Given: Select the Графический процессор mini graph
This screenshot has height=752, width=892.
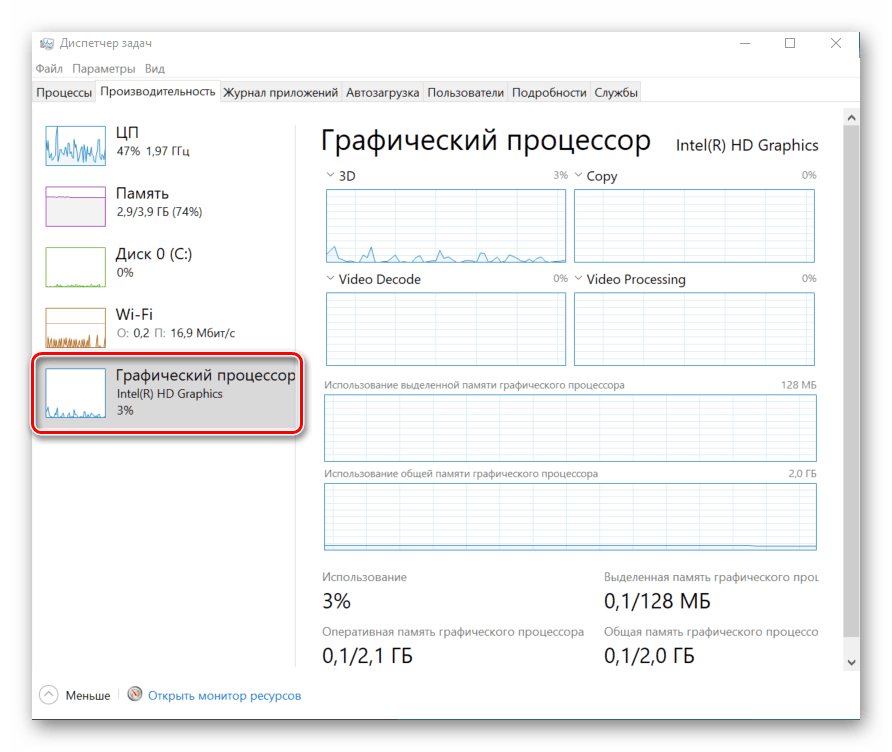Looking at the screenshot, I should pyautogui.click(x=76, y=393).
